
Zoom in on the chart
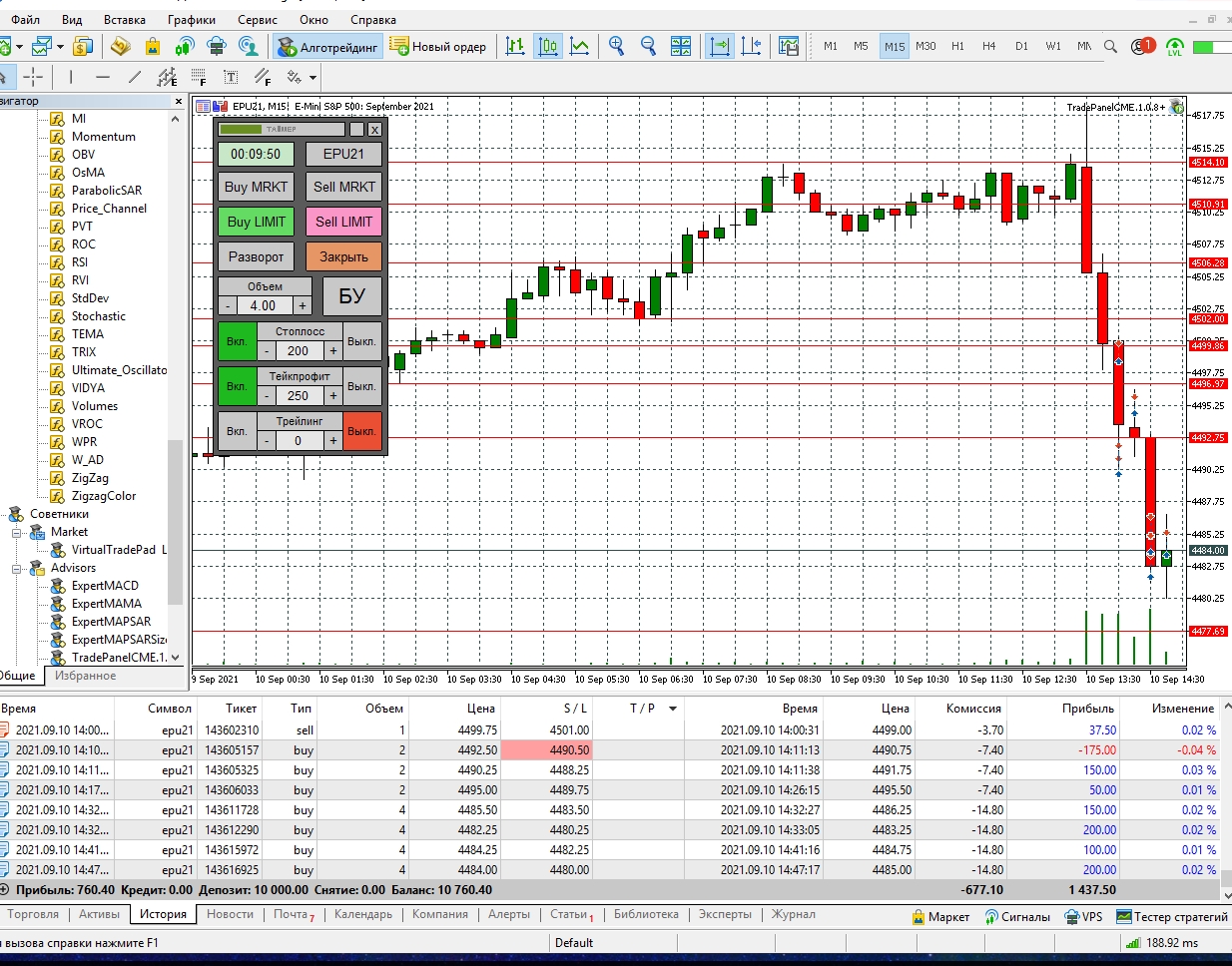point(616,46)
